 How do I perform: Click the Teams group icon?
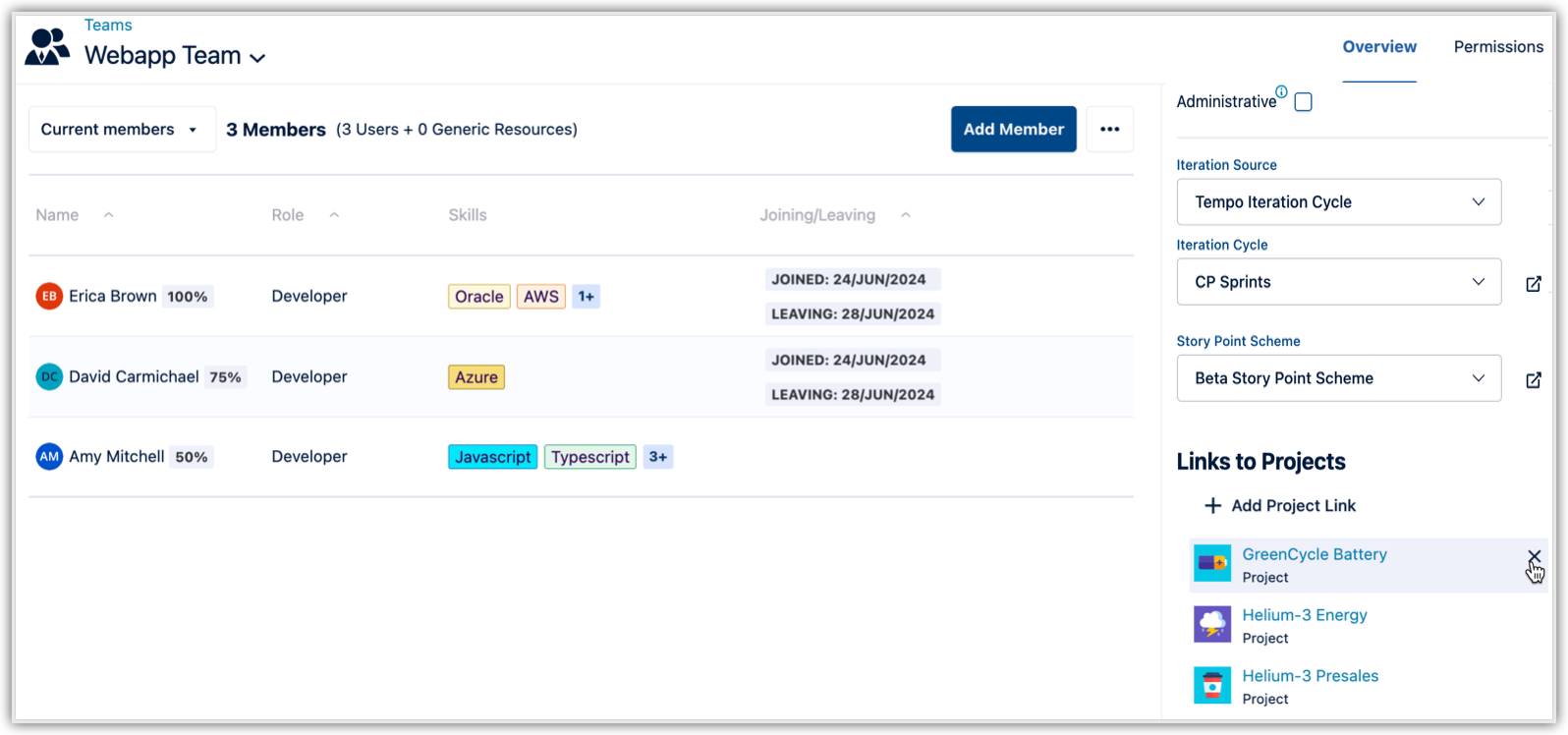click(x=47, y=47)
